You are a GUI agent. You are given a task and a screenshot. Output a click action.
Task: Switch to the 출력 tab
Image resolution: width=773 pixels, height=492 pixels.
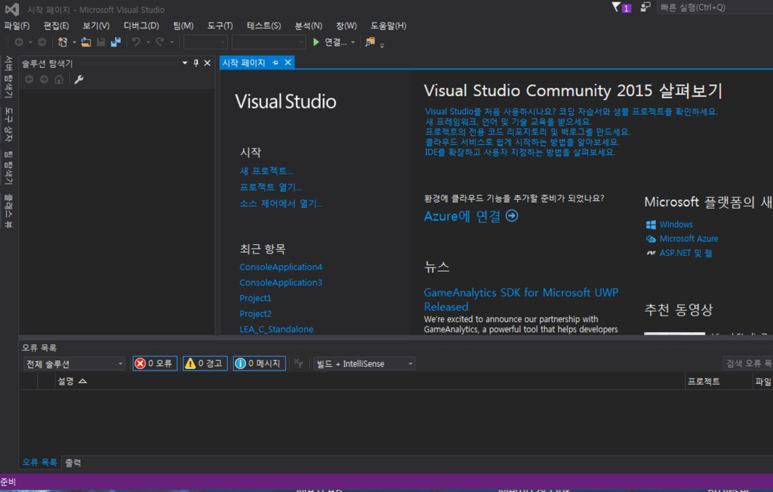tap(73, 462)
